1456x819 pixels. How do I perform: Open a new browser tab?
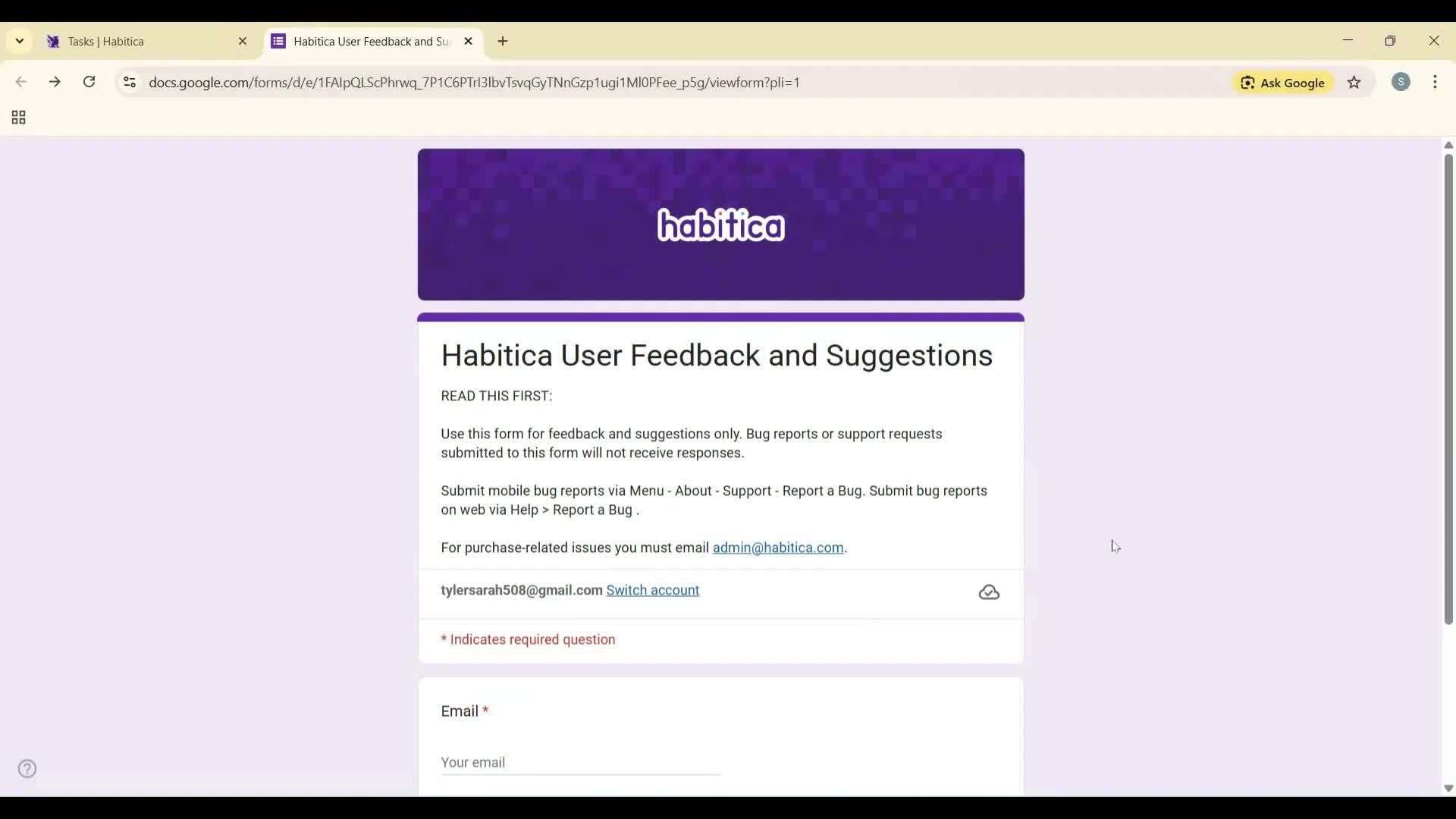pos(503,42)
